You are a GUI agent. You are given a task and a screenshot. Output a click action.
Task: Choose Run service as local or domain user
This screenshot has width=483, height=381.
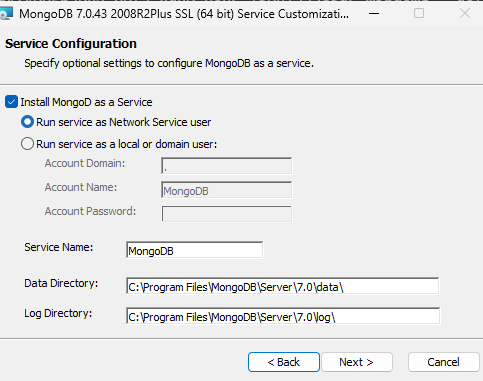coord(27,144)
